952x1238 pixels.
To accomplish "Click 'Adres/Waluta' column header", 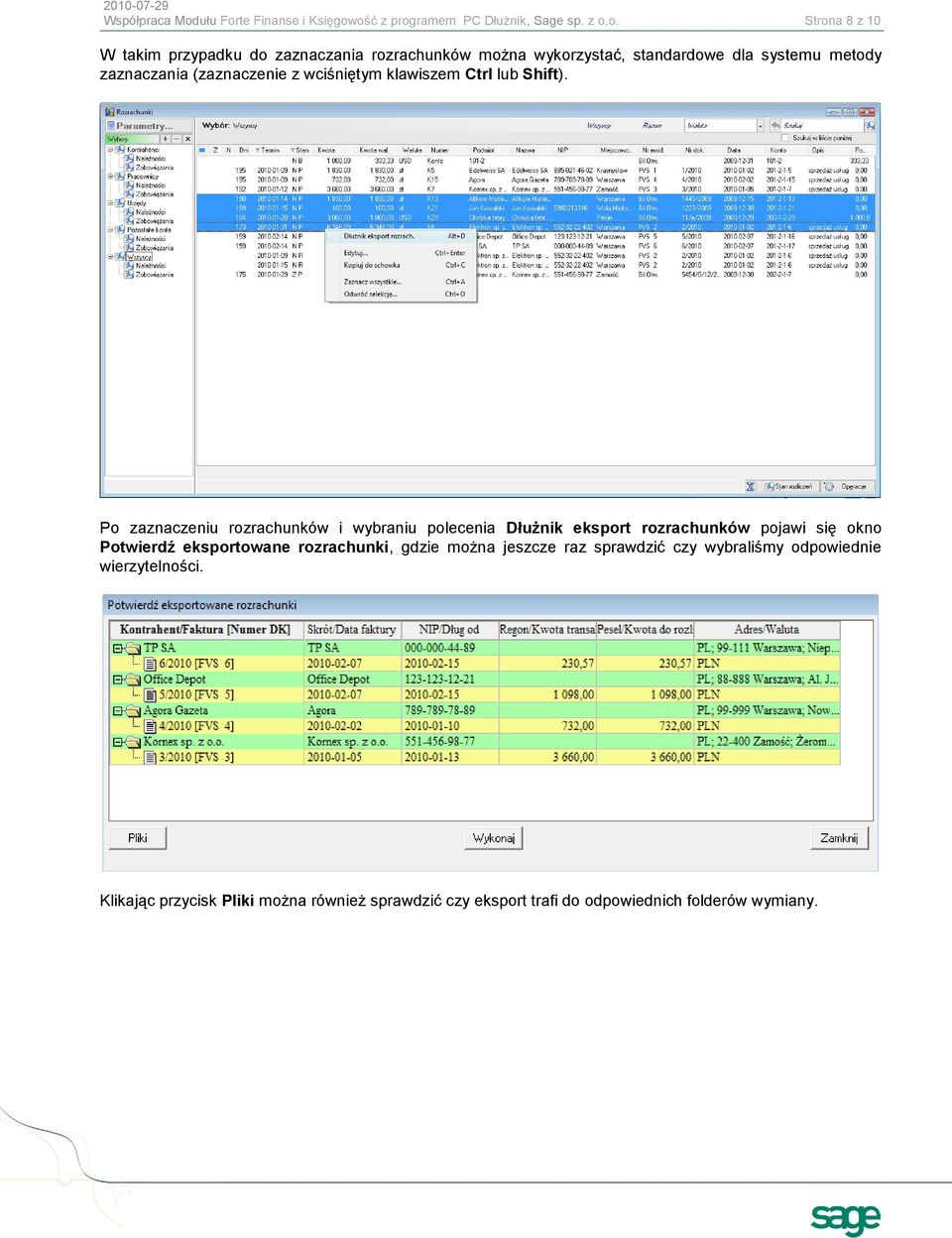I will 767,630.
